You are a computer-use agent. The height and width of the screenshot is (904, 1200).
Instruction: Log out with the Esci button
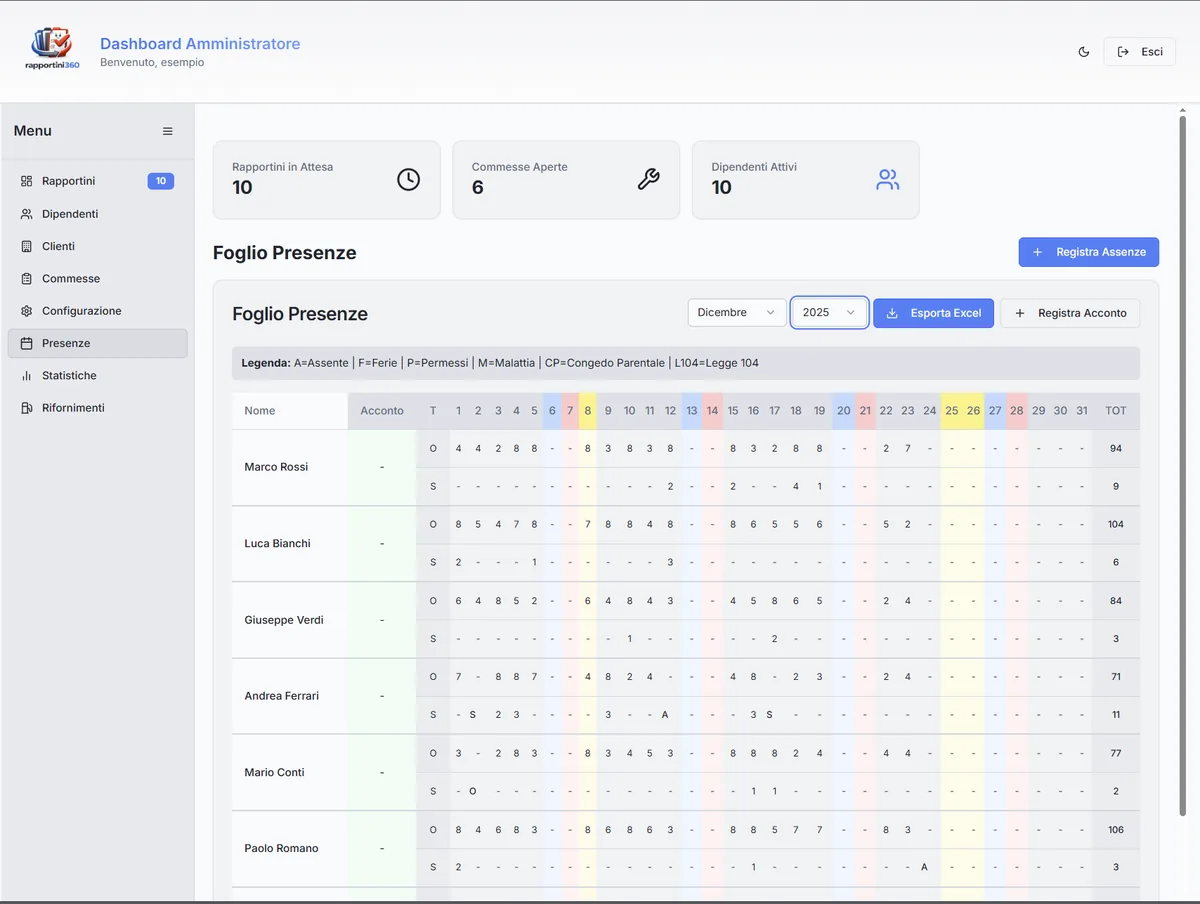[x=1139, y=52]
